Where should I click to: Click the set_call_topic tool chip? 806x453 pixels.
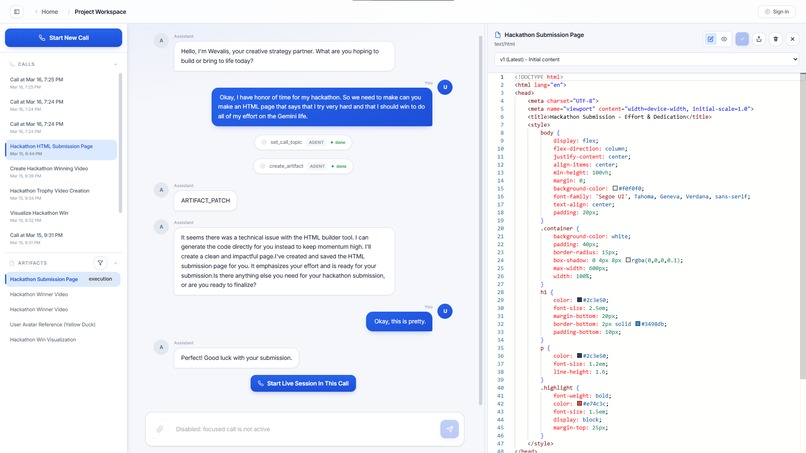(x=303, y=142)
